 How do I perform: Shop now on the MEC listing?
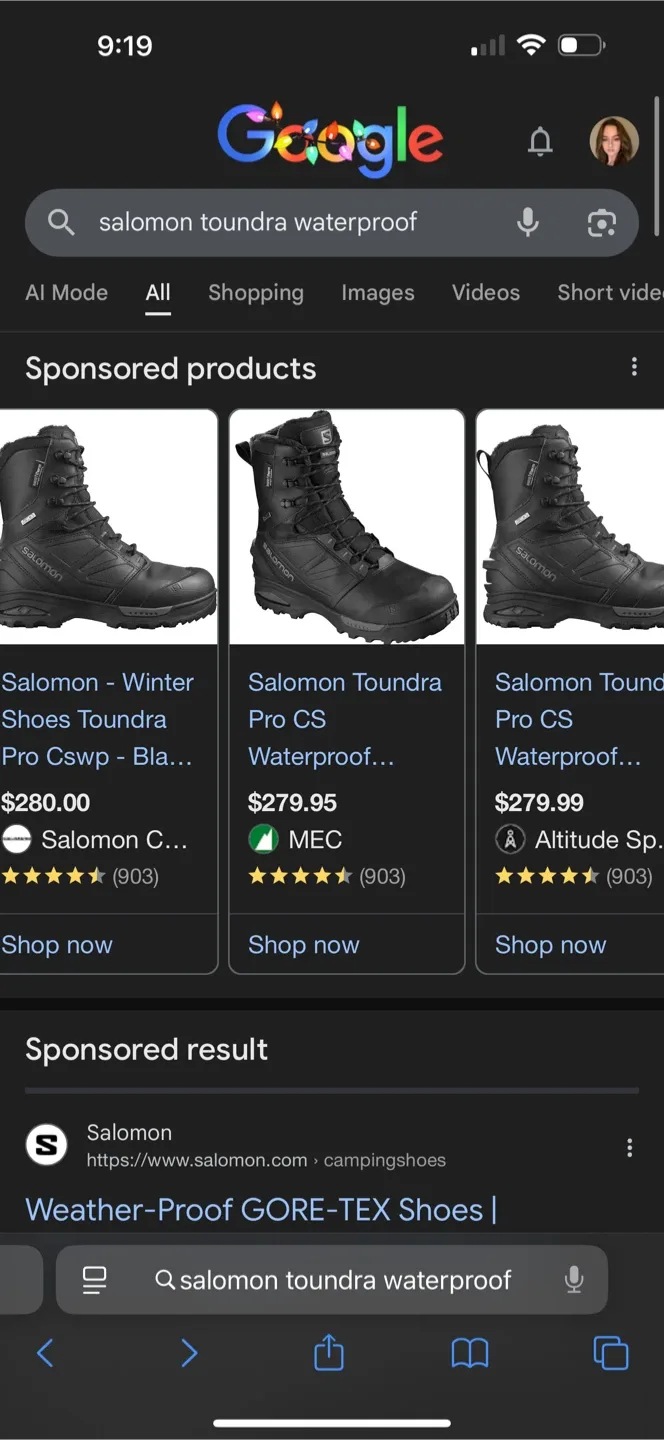coord(303,944)
